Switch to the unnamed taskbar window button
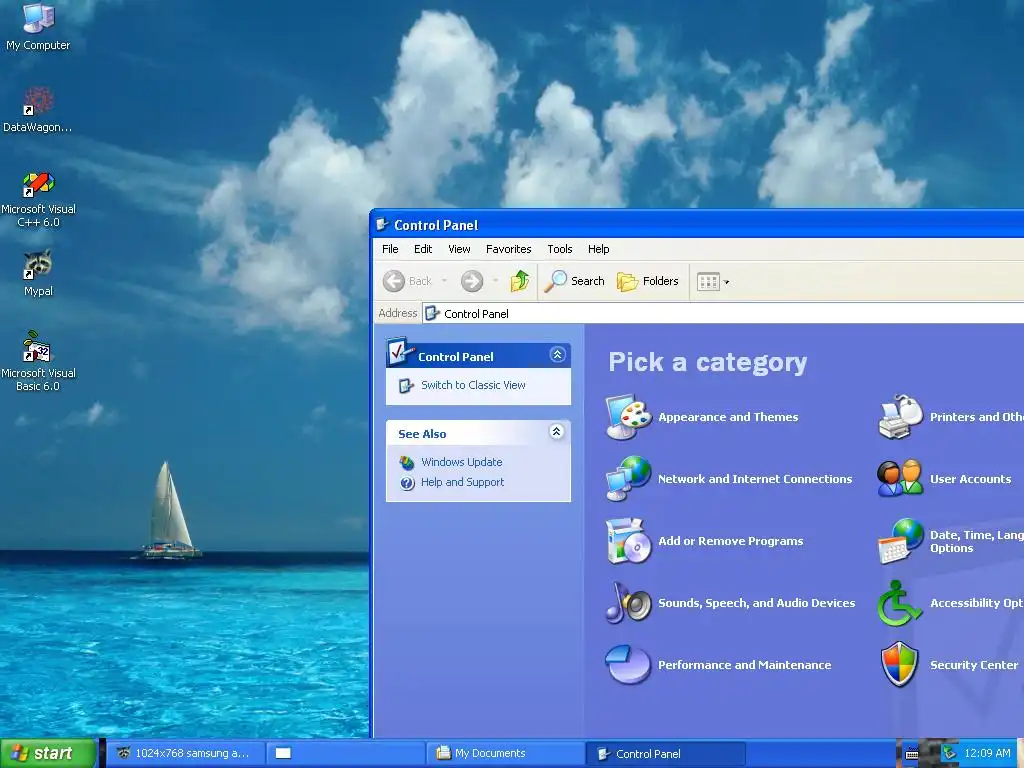1024x768 pixels. 345,754
